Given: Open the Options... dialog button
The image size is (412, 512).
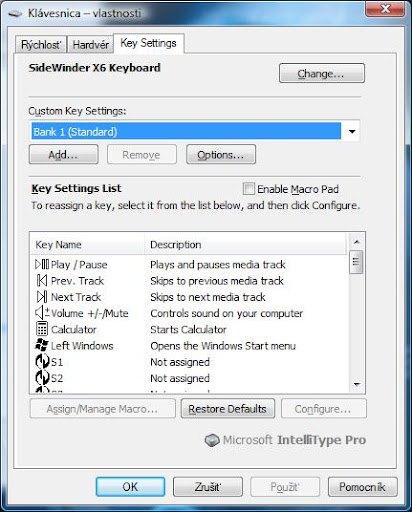Looking at the screenshot, I should (221, 155).
